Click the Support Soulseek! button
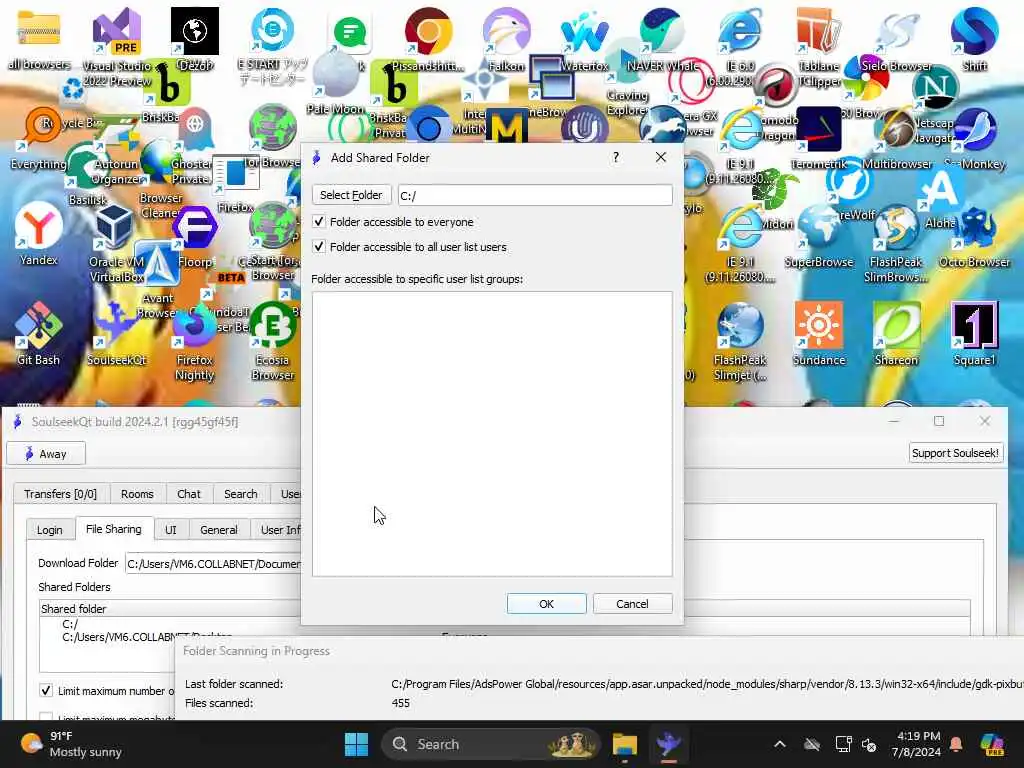Viewport: 1024px width, 768px height. (x=955, y=453)
